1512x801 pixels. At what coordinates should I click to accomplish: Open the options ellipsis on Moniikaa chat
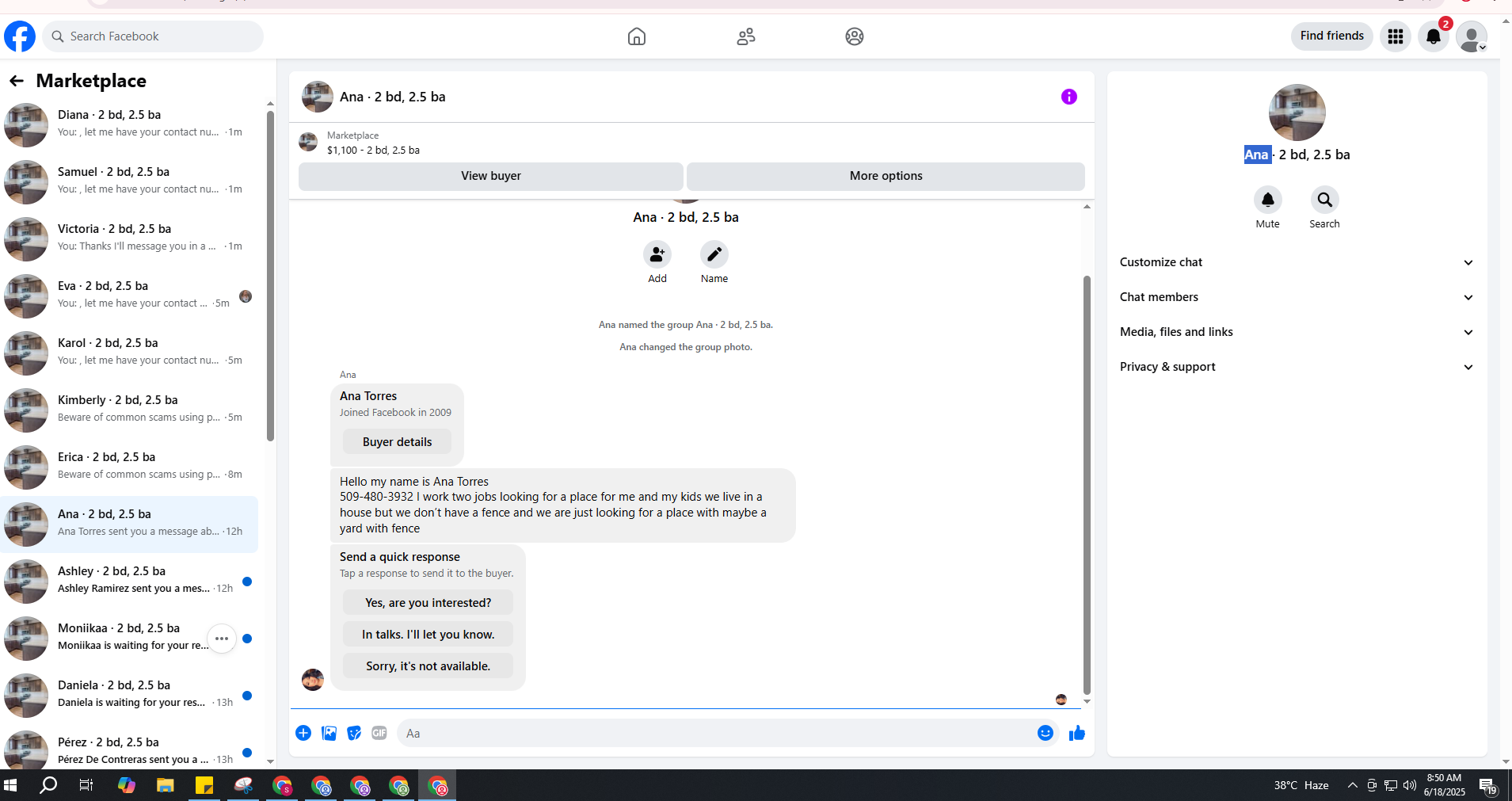[x=222, y=639]
